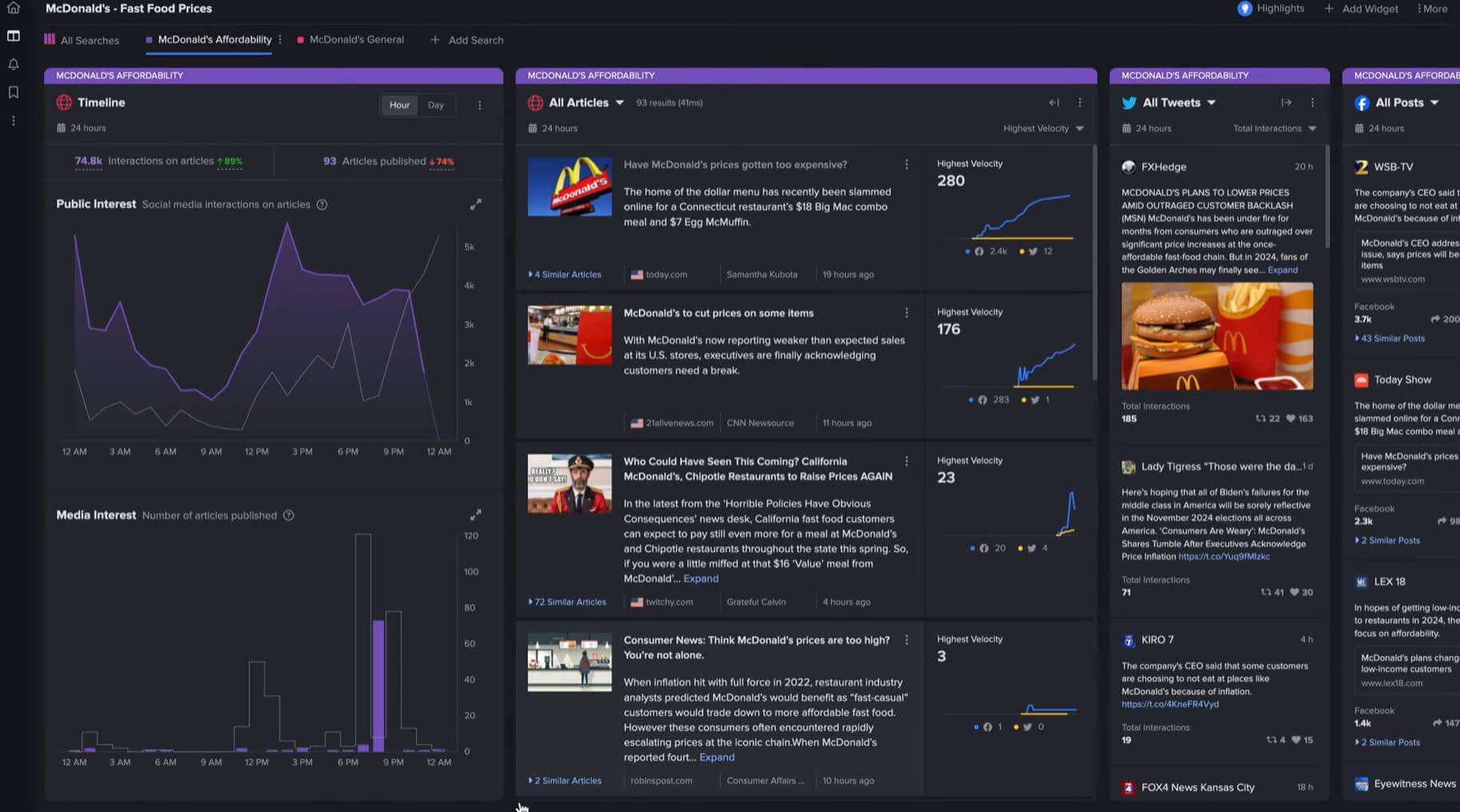Click the WSB-TV page icon
This screenshot has height=812, width=1460.
(x=1362, y=167)
